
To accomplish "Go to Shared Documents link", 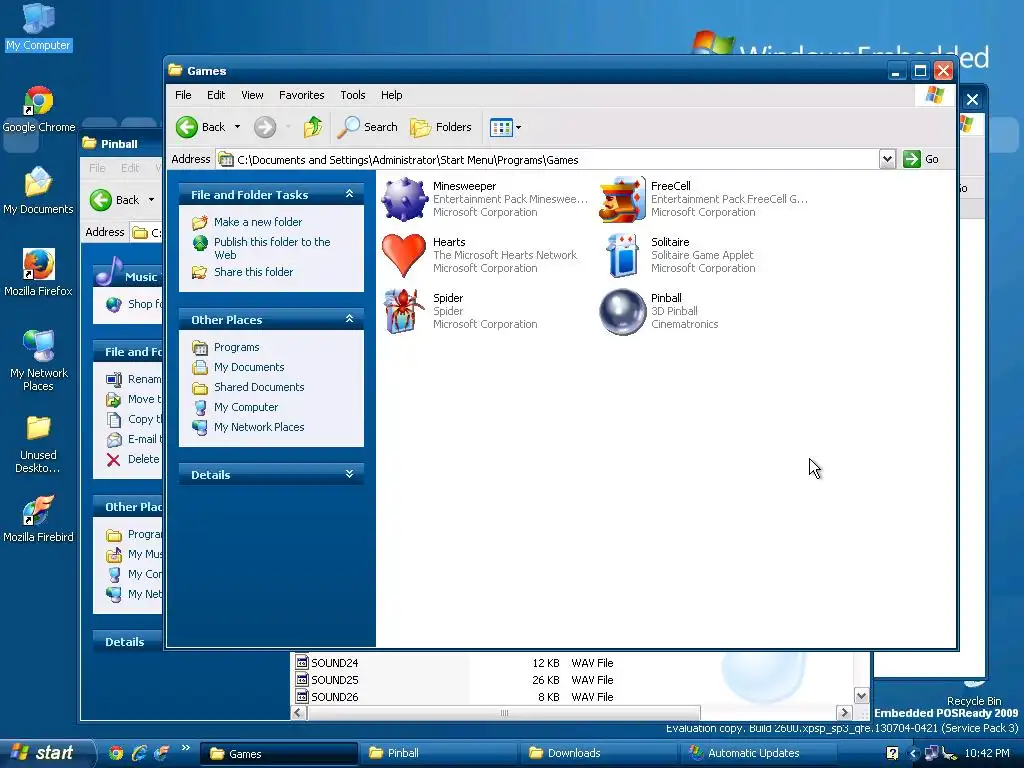I will coord(259,387).
